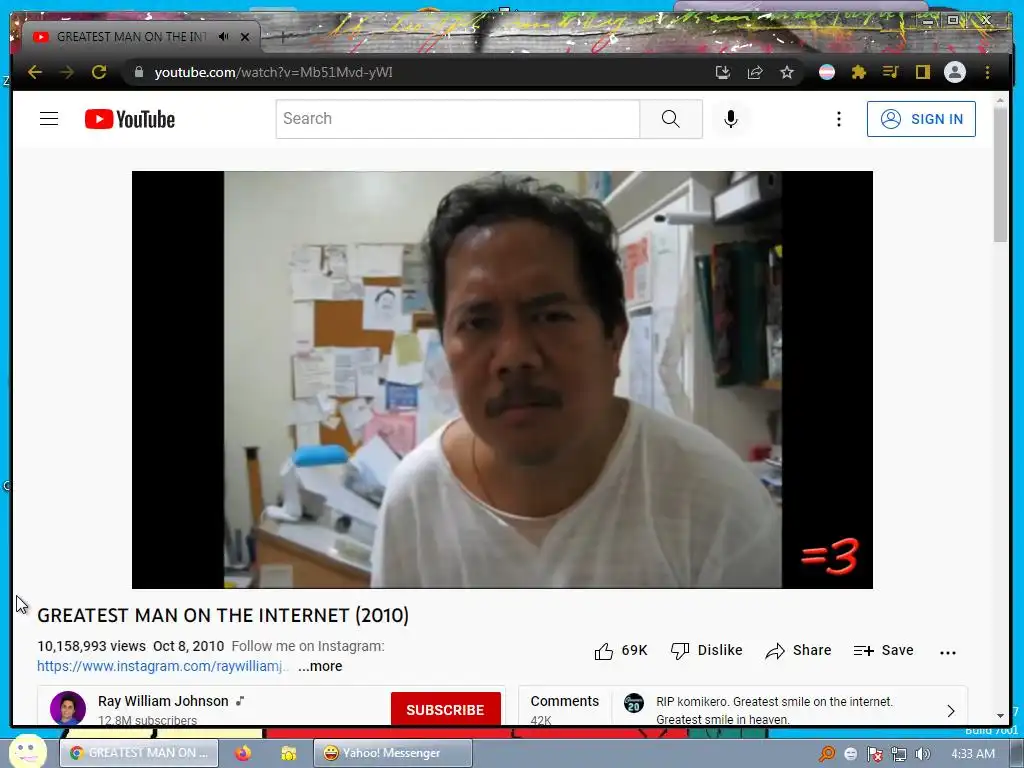Image resolution: width=1024 pixels, height=768 pixels.
Task: Open the install/download page icon in address bar
Action: click(722, 72)
